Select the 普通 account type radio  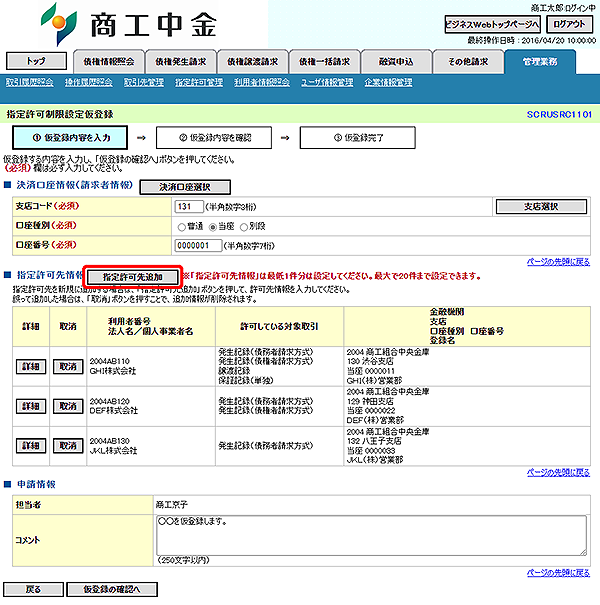pyautogui.click(x=181, y=227)
